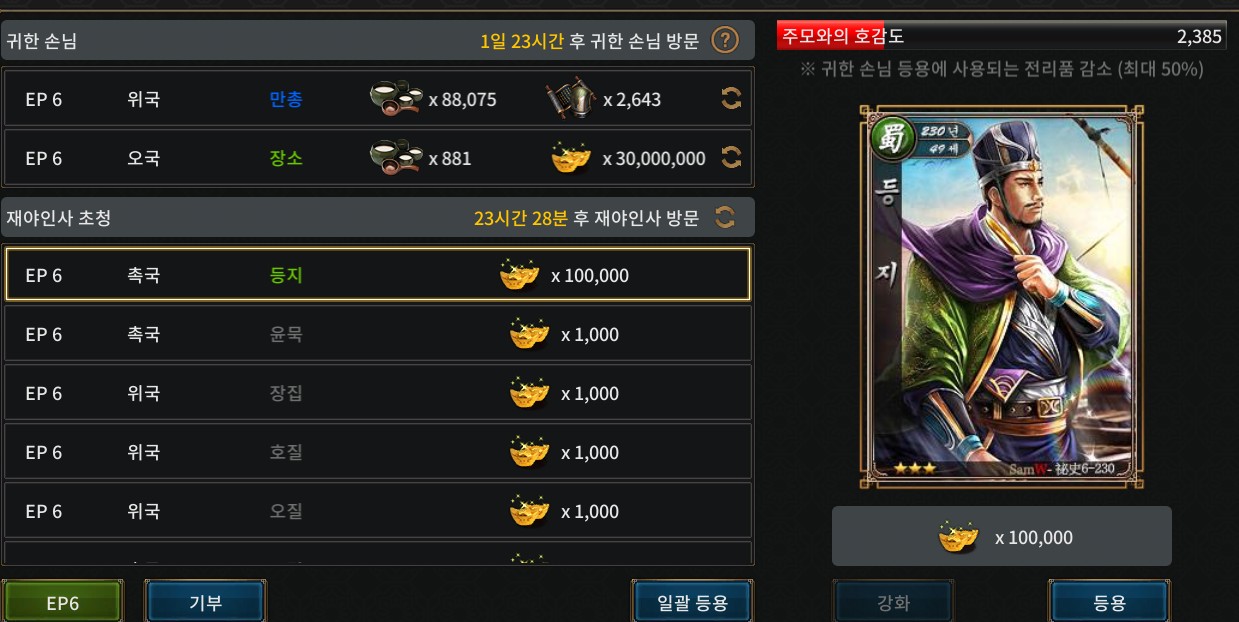Refresh the 장소 guest row
The image size is (1239, 622).
731,157
